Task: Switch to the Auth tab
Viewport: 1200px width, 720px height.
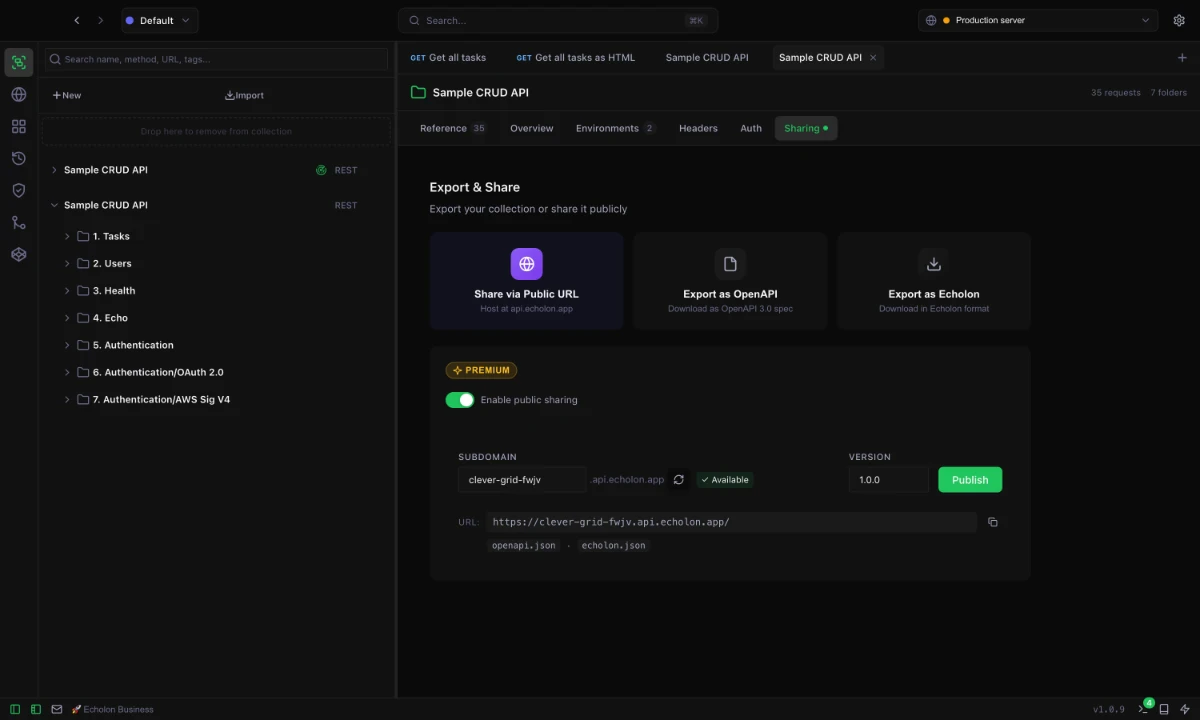Action: tap(751, 128)
